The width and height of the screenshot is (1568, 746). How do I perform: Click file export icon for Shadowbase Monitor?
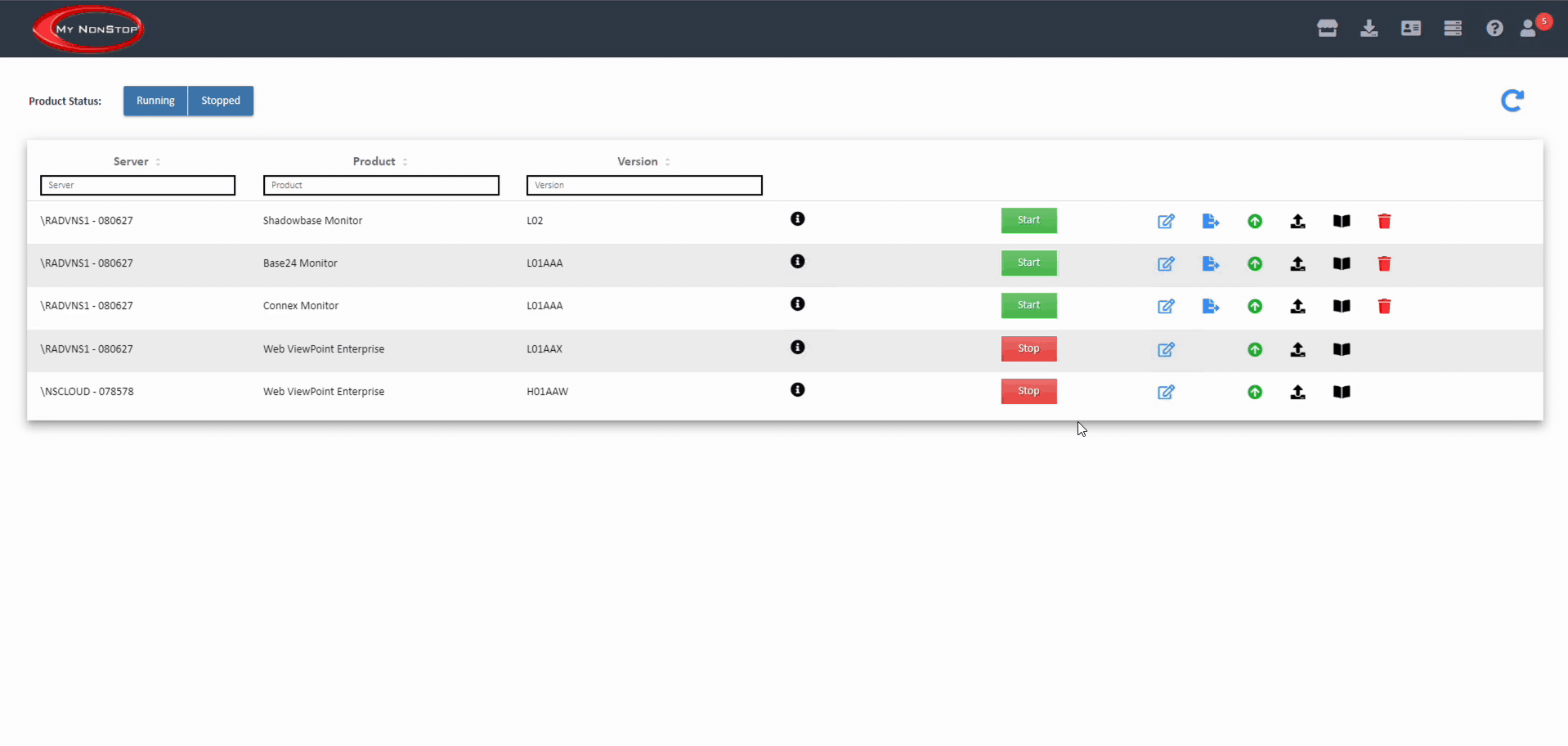pyautogui.click(x=1211, y=221)
